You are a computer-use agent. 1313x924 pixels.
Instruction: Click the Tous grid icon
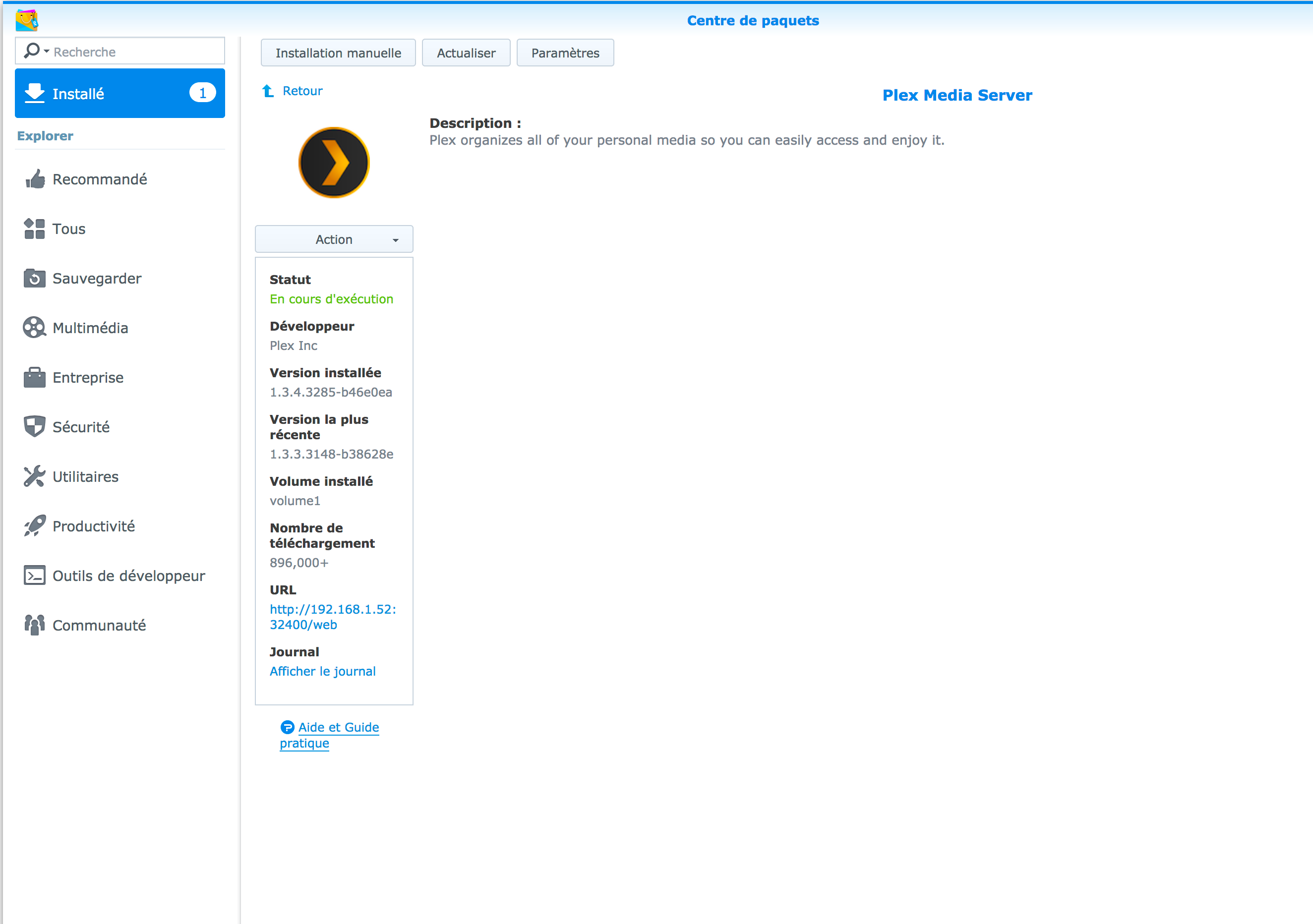[x=35, y=229]
